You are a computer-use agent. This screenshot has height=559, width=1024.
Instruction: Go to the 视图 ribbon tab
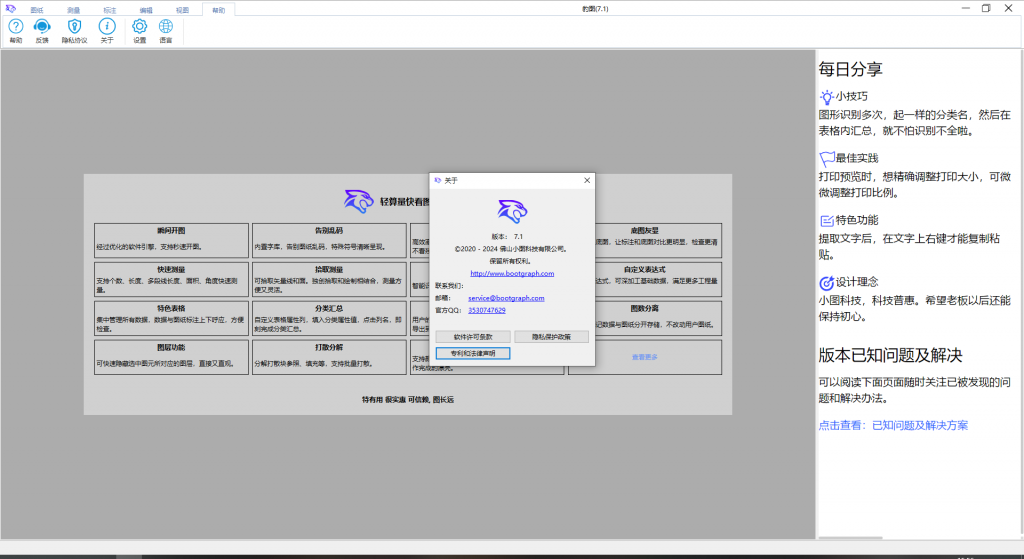tap(182, 10)
